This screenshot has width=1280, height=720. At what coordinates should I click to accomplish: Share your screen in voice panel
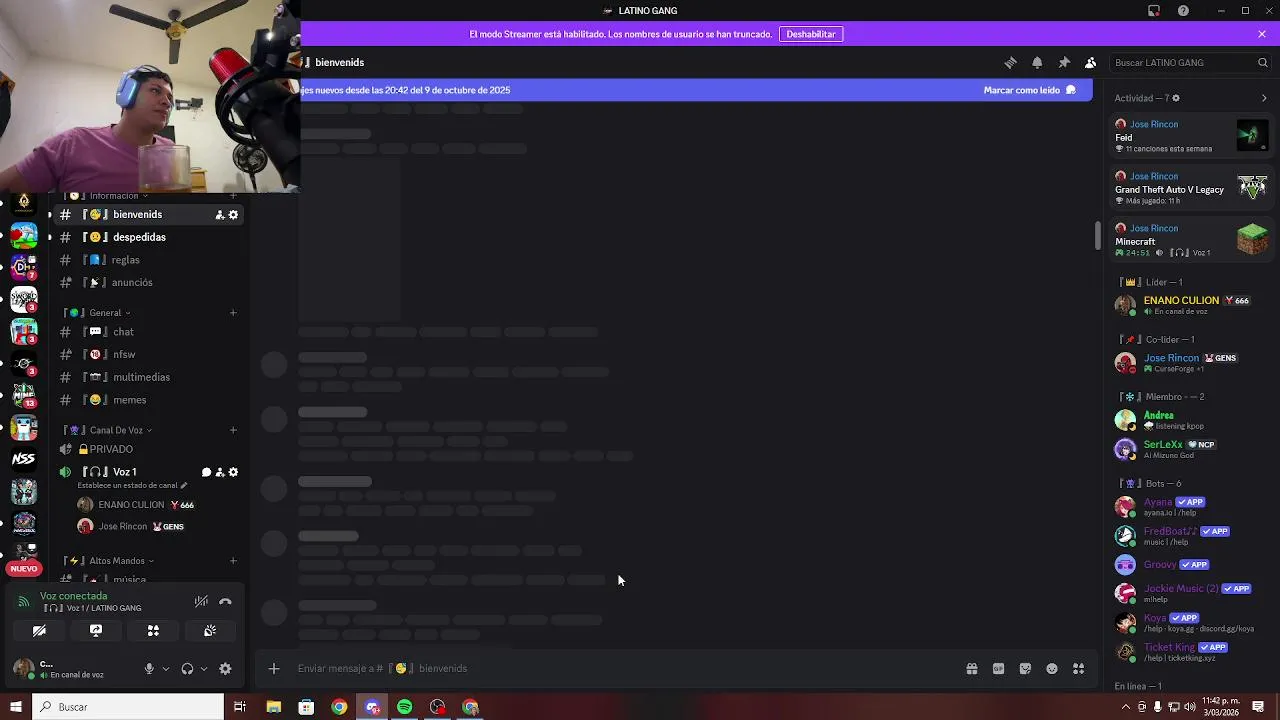[96, 631]
